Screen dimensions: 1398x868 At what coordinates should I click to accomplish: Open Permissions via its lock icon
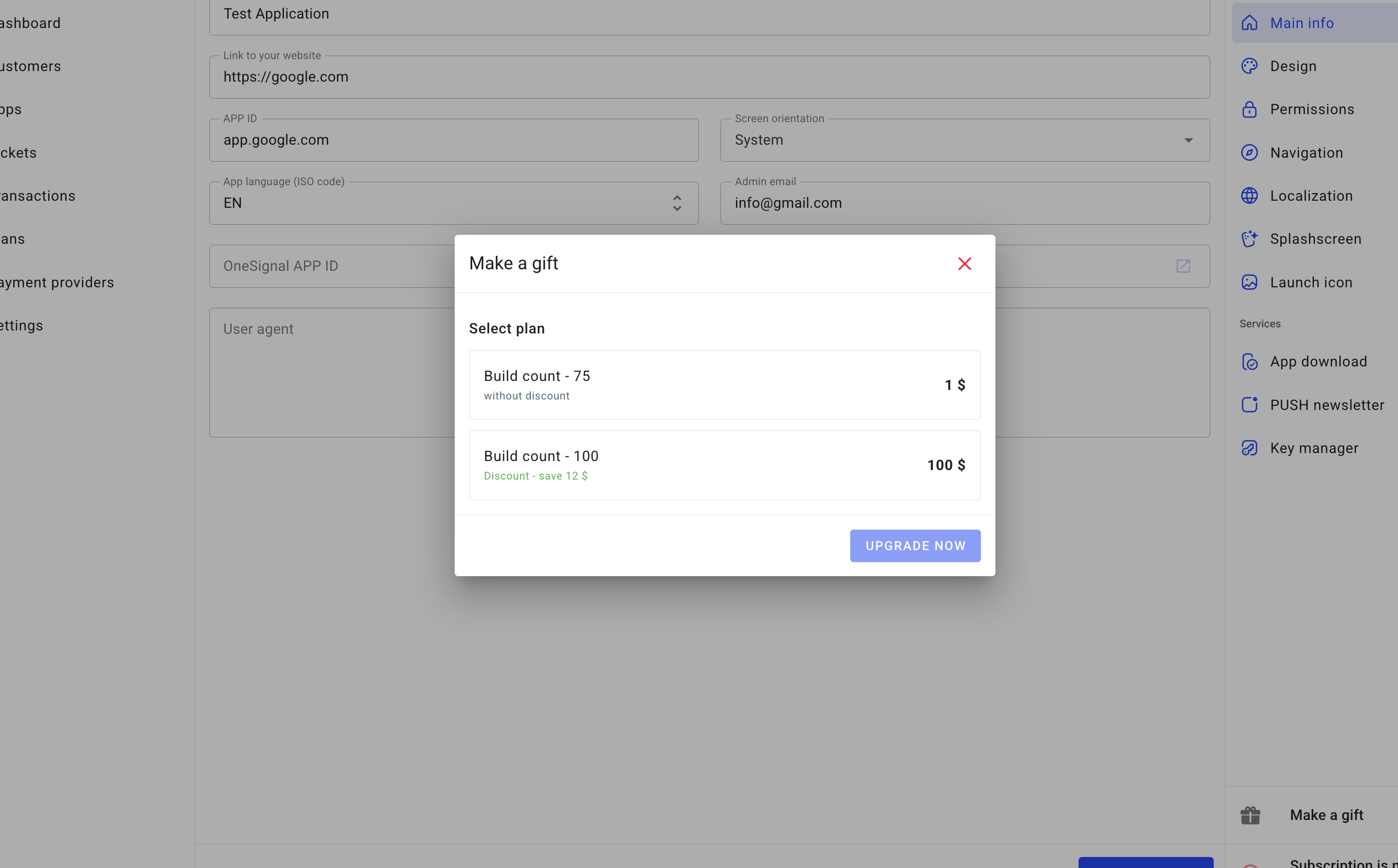(1249, 109)
